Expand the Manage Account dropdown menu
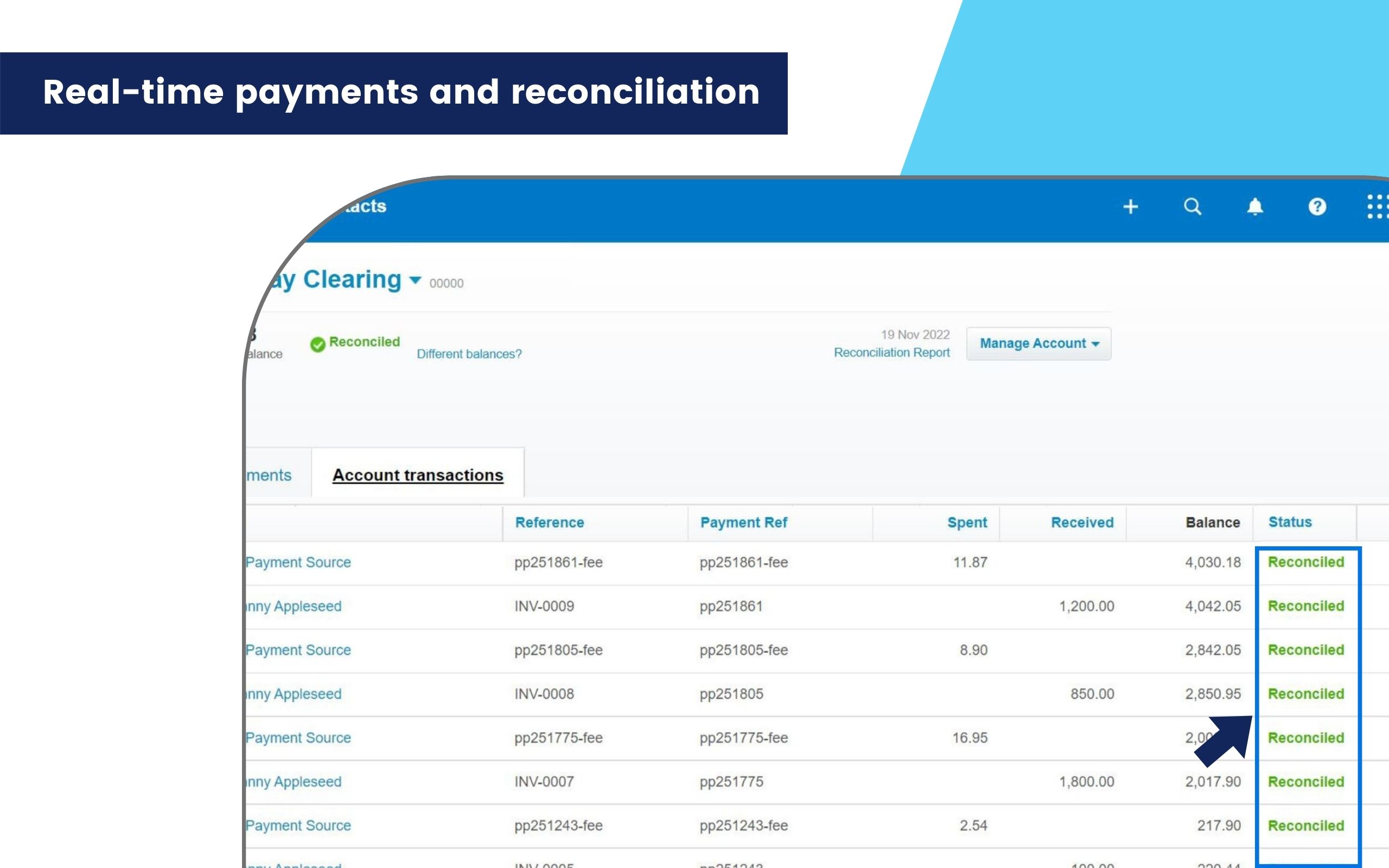The image size is (1389, 868). point(1038,343)
